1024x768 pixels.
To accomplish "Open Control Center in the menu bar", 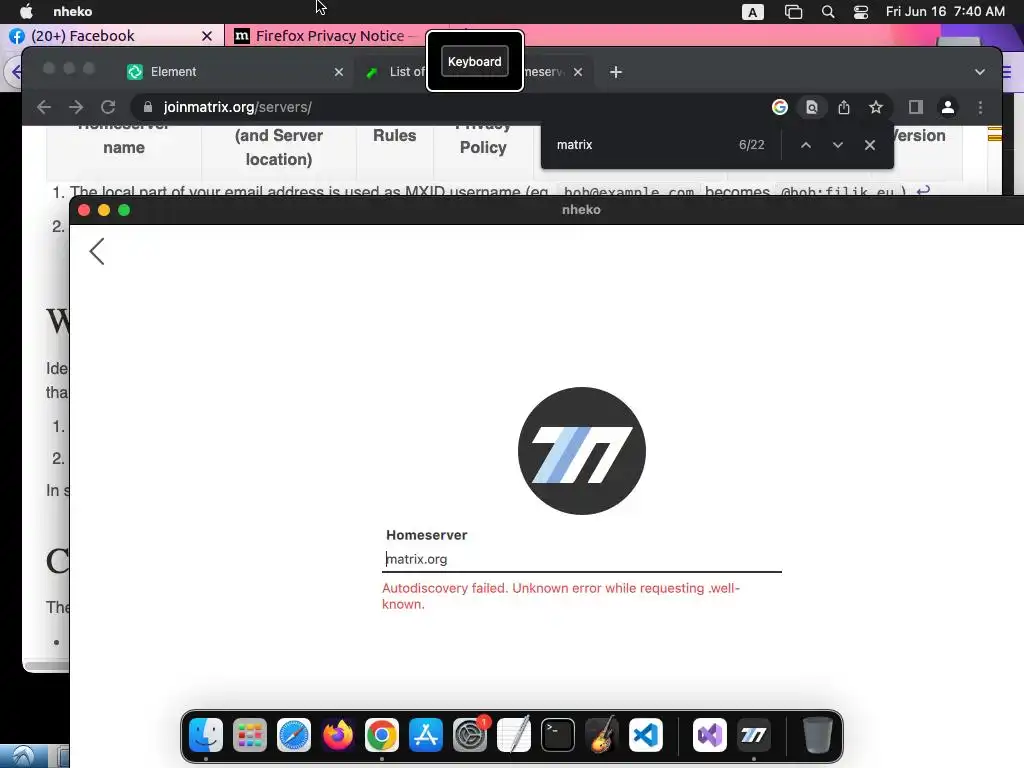I will click(x=861, y=12).
